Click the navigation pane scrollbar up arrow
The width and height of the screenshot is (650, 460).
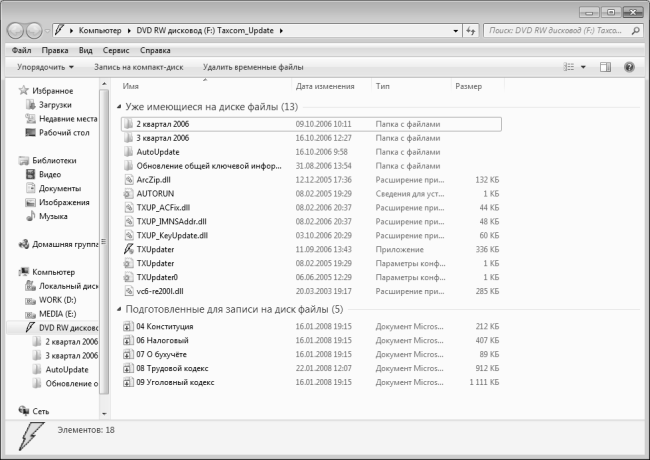pos(104,84)
